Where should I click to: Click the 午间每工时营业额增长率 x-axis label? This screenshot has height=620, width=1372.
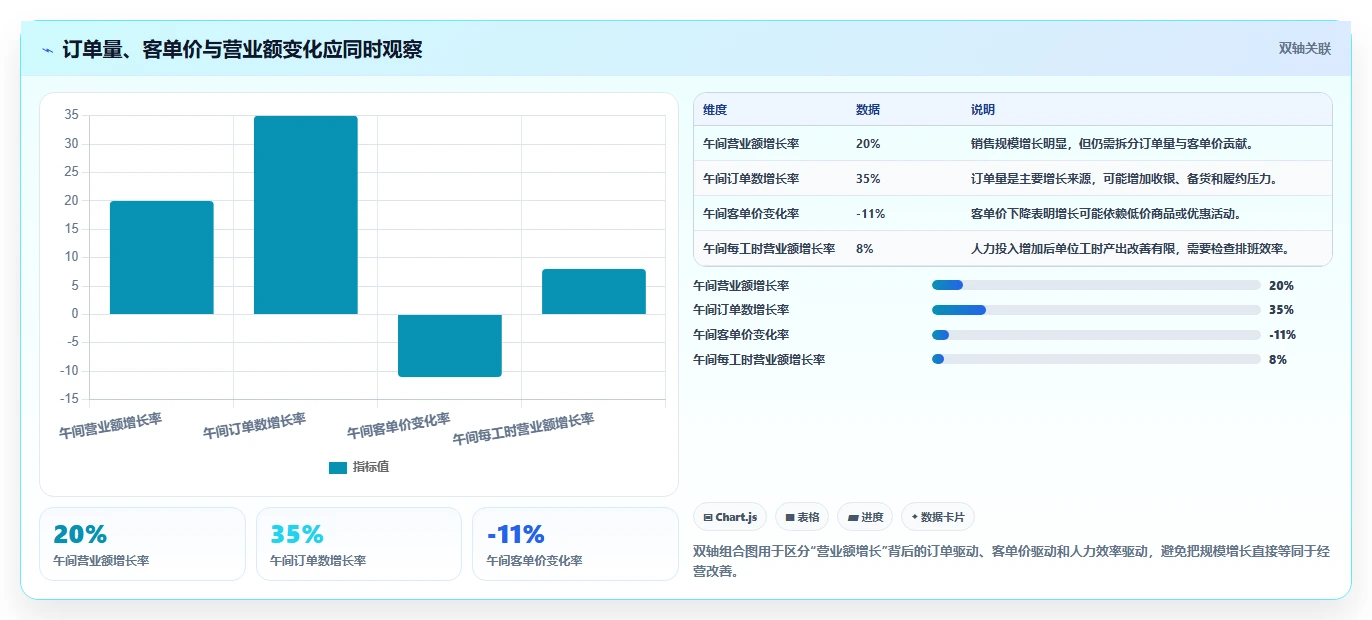(x=523, y=429)
